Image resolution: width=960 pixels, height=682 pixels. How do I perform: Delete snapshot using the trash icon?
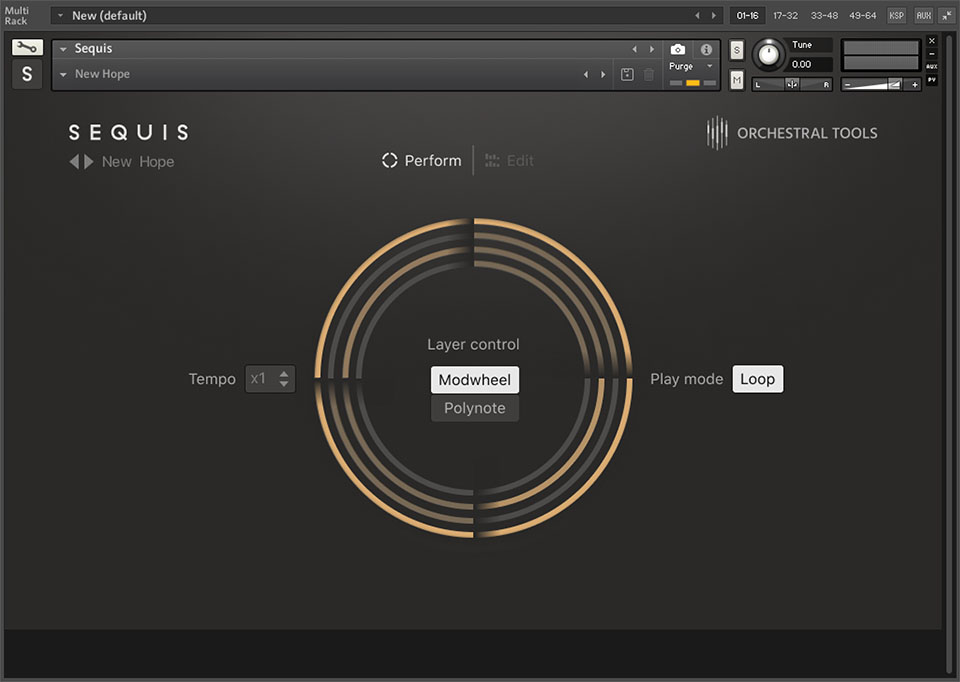(649, 74)
